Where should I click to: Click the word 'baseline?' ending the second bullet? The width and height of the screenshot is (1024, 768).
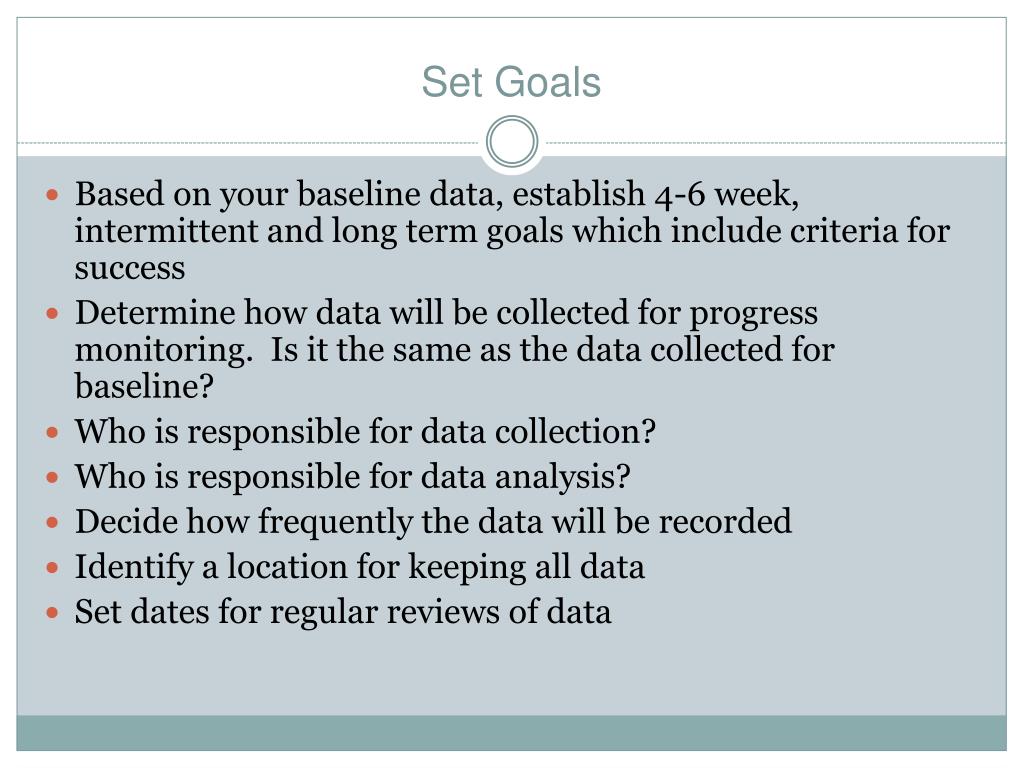(144, 386)
